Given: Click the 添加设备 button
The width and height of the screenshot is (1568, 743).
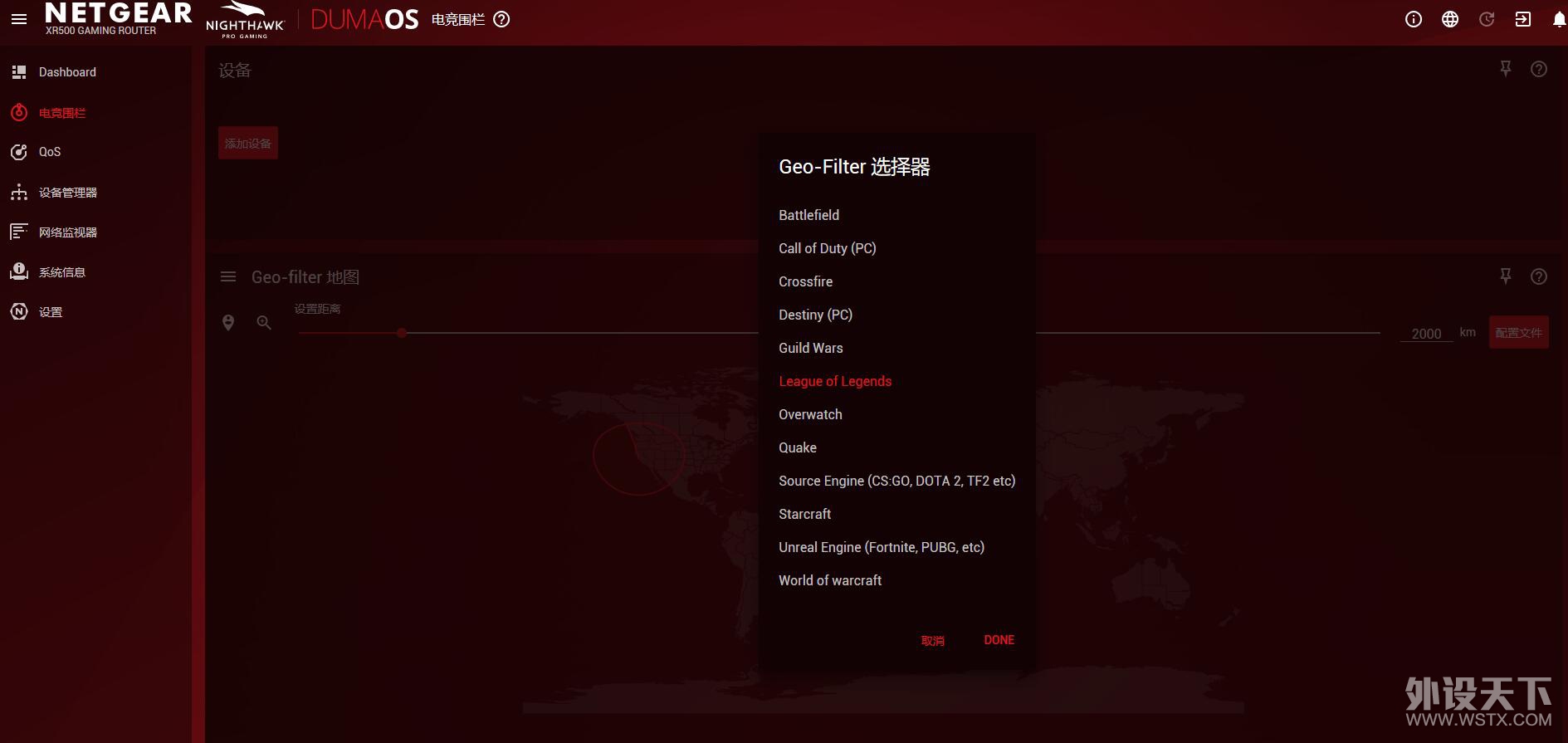Looking at the screenshot, I should 248,143.
